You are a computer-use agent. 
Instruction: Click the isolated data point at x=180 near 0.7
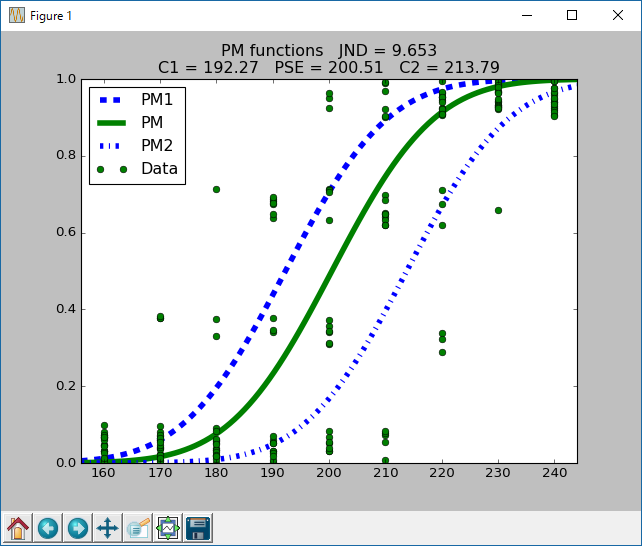pyautogui.click(x=215, y=189)
